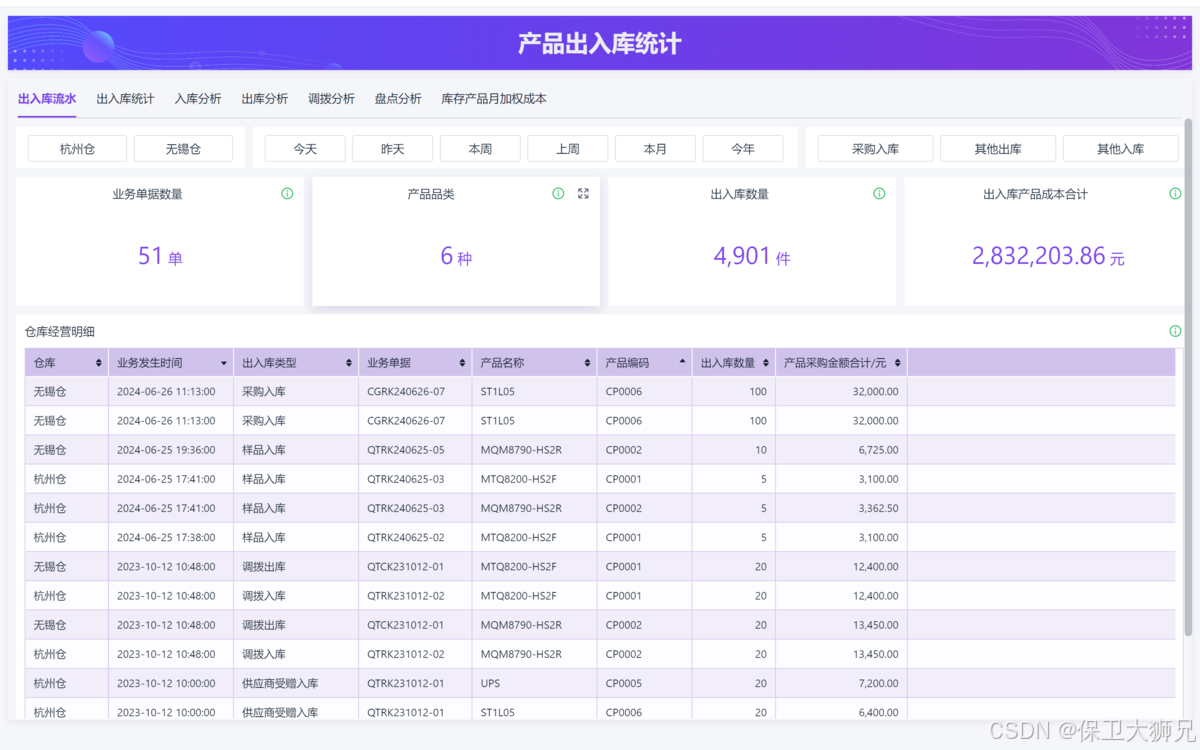
Task: Select the 上周 date filter
Action: (x=568, y=149)
